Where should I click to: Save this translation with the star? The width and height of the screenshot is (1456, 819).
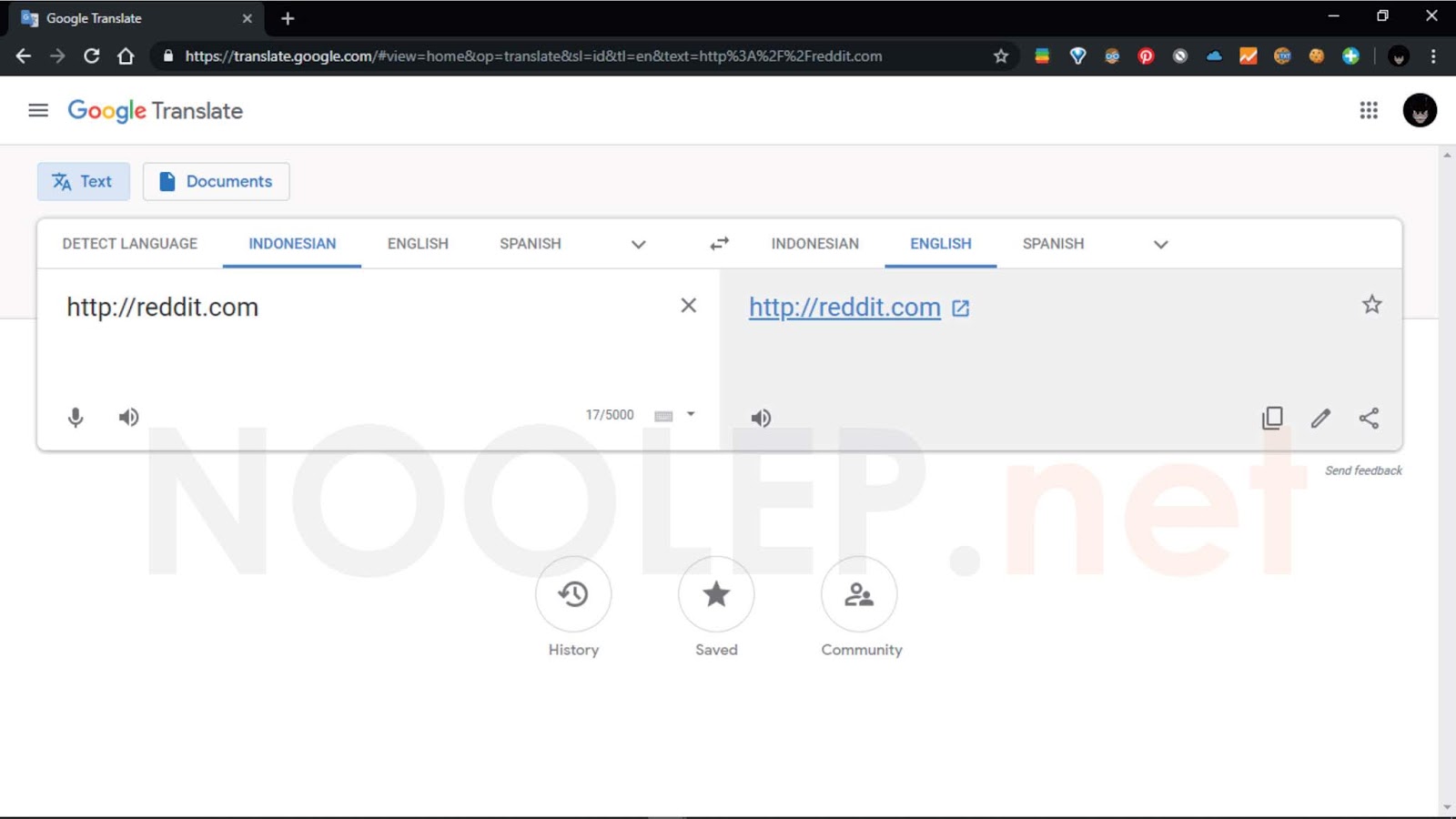click(x=1372, y=305)
